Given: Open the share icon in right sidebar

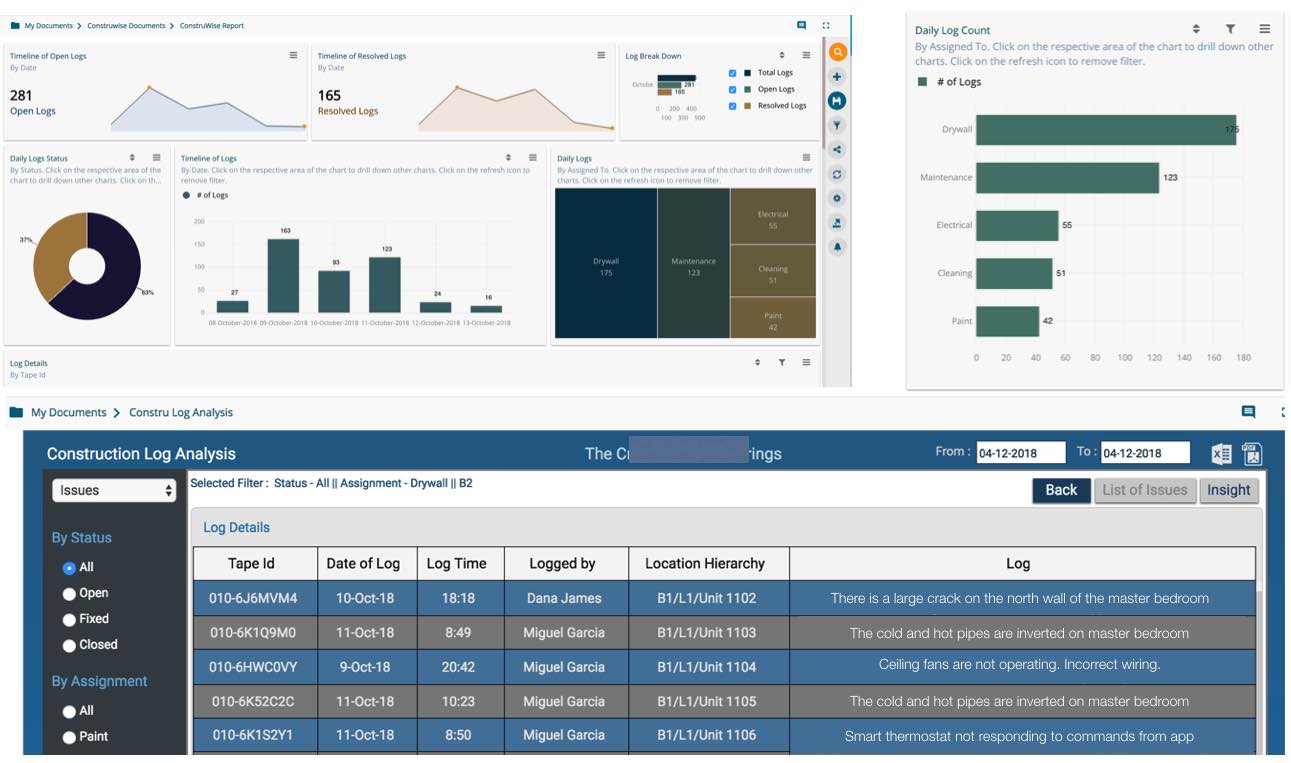Looking at the screenshot, I should pyautogui.click(x=837, y=150).
